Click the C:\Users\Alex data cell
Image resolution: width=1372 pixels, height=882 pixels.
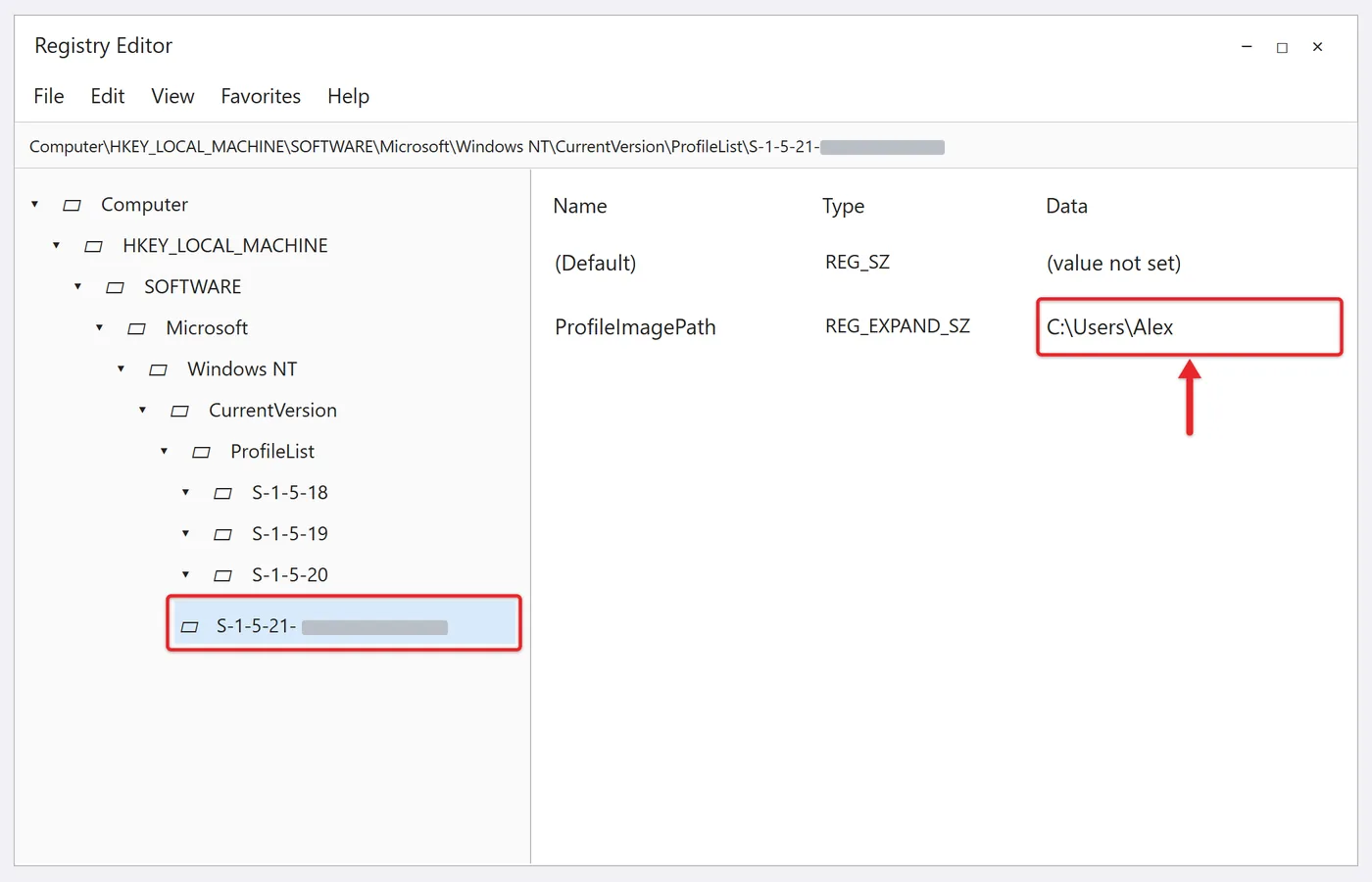[x=1189, y=327]
